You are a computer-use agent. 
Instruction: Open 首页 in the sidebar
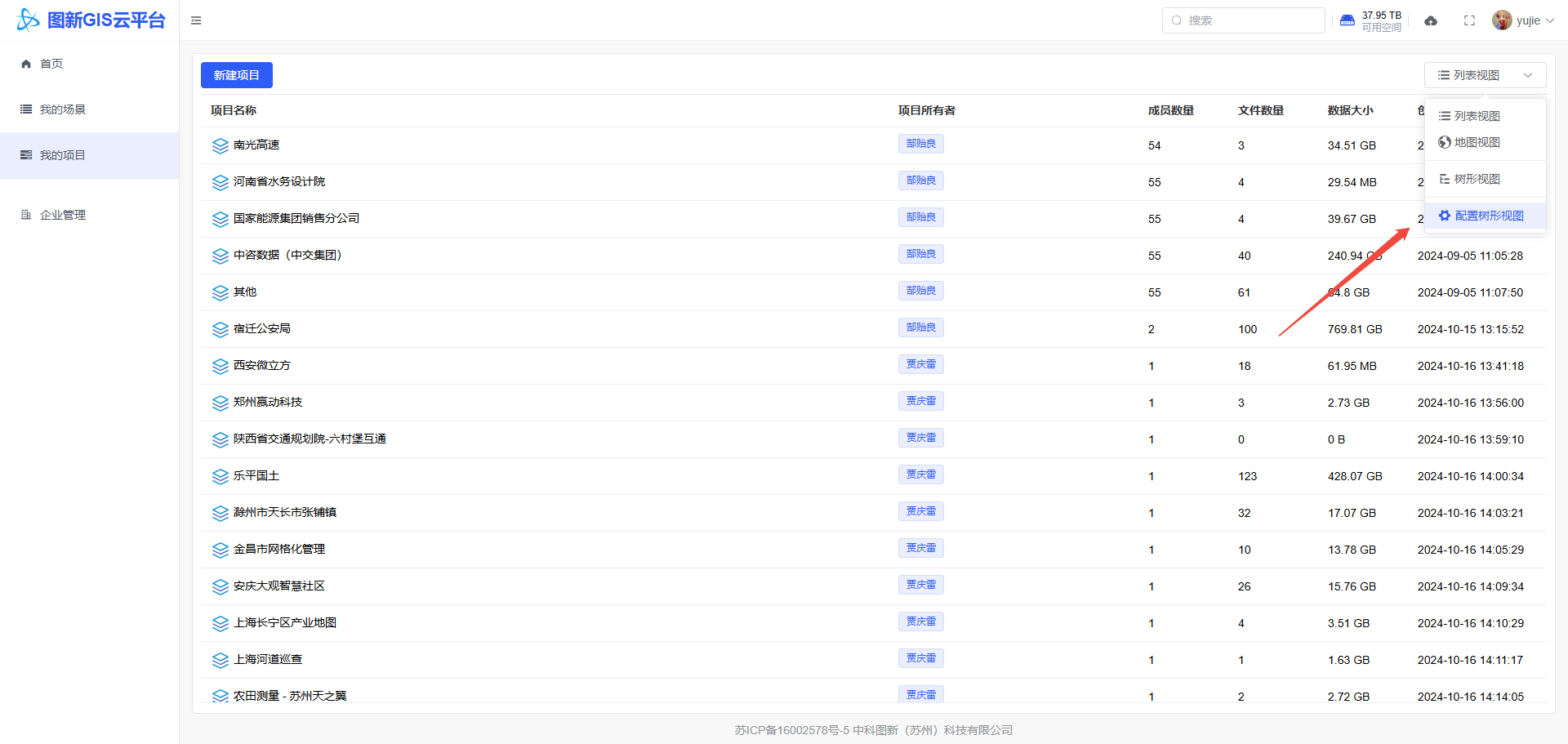(51, 64)
